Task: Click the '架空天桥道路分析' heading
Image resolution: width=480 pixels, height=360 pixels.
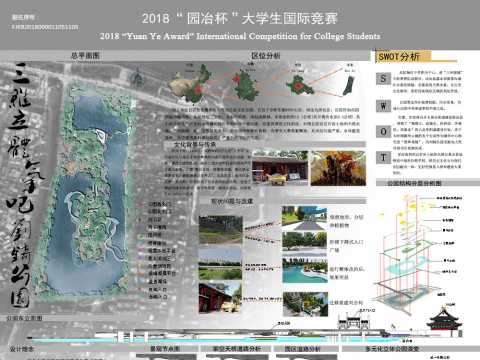Action: 237,349
